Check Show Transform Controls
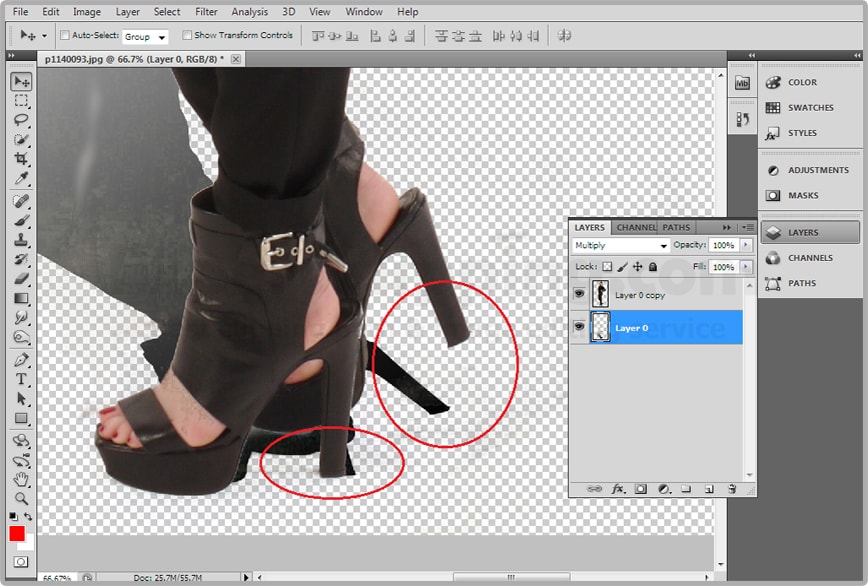Viewport: 868px width, 586px height. pyautogui.click(x=188, y=35)
